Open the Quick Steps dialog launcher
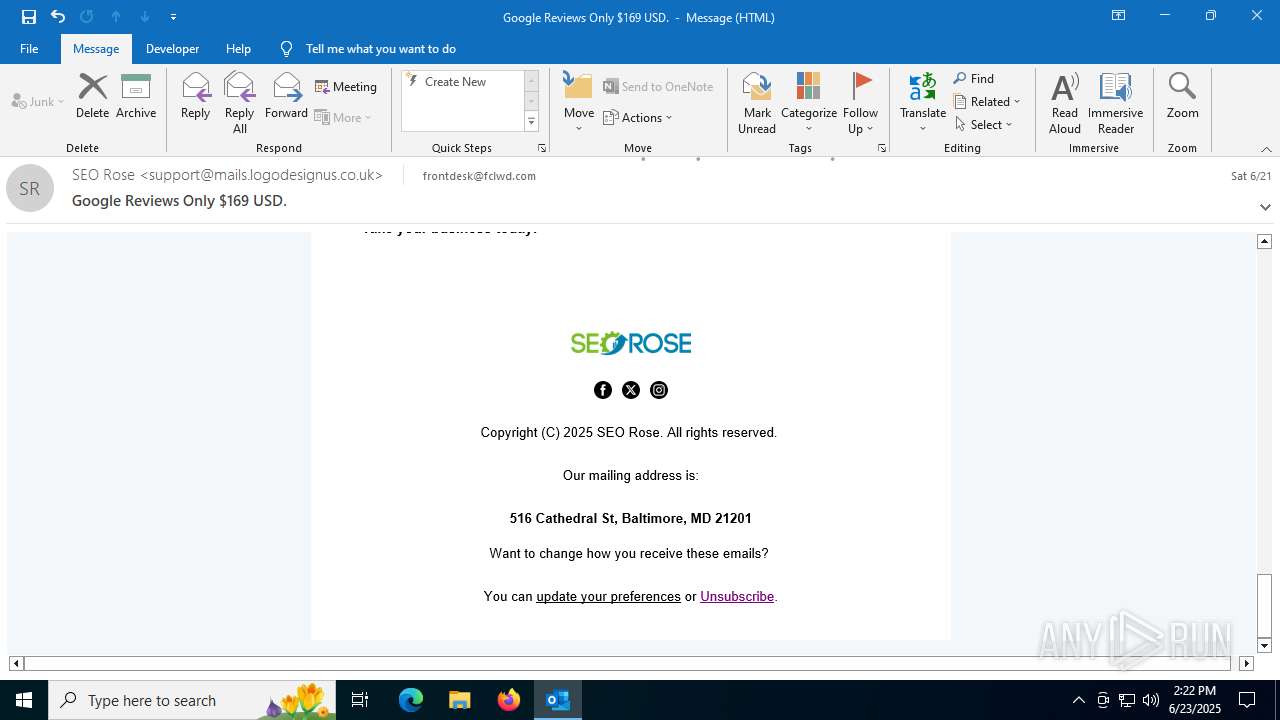Image resolution: width=1280 pixels, height=720 pixels. [x=542, y=148]
